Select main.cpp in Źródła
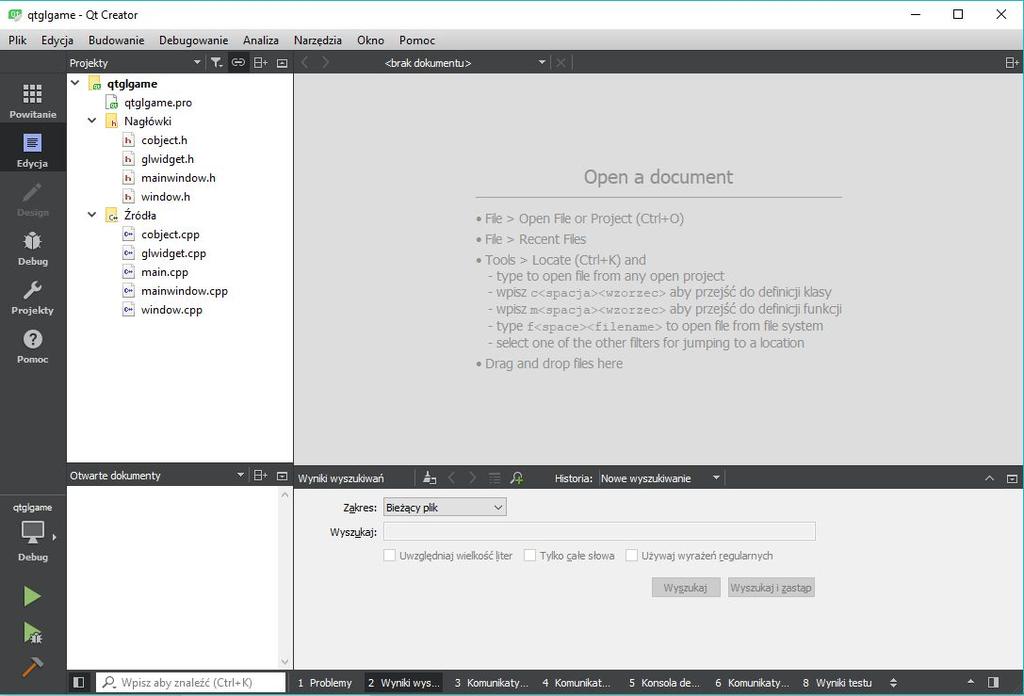Viewport: 1024px width, 696px height. (x=165, y=272)
